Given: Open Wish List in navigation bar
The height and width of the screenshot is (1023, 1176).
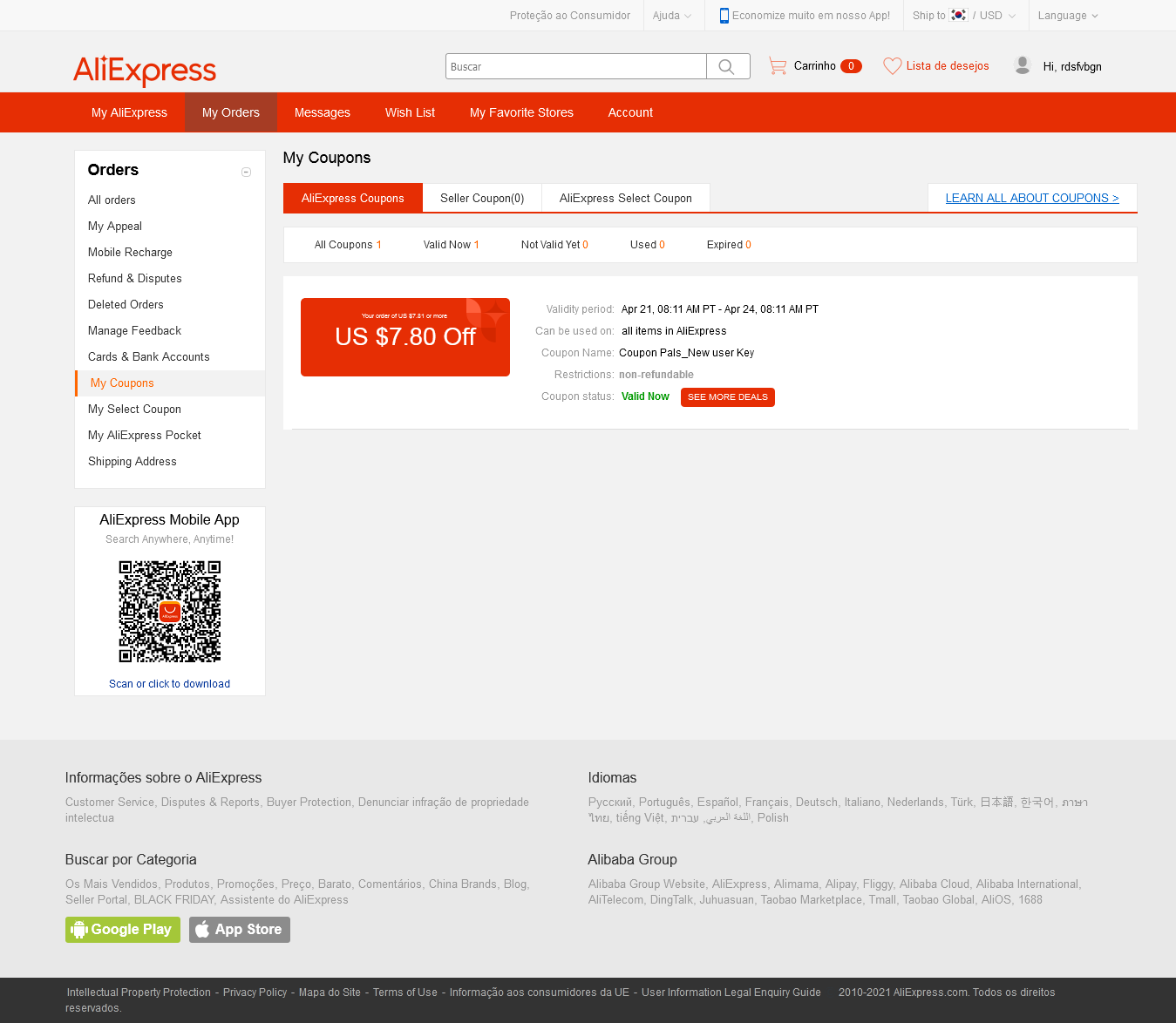Looking at the screenshot, I should tap(410, 112).
